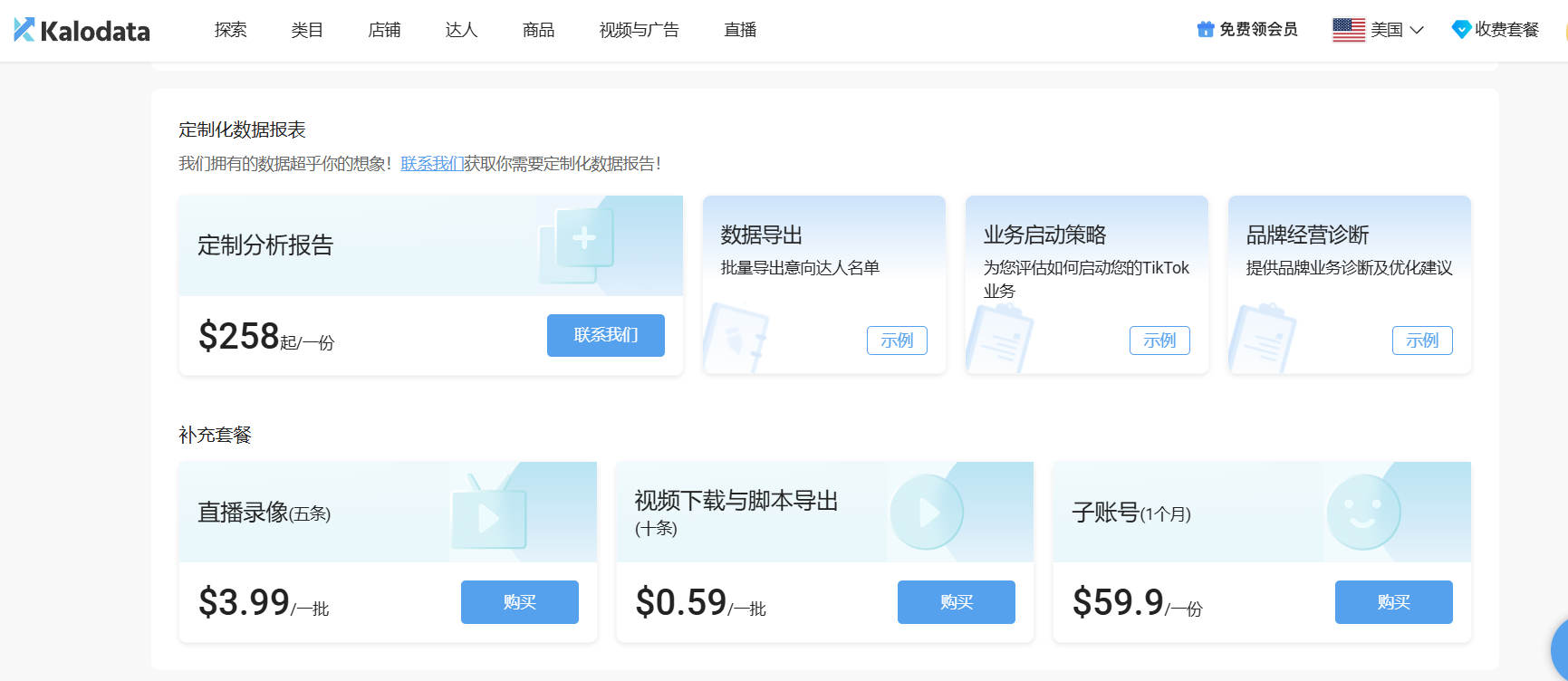
Task: Open the 收费套餐 pricing link
Action: pos(1506,30)
